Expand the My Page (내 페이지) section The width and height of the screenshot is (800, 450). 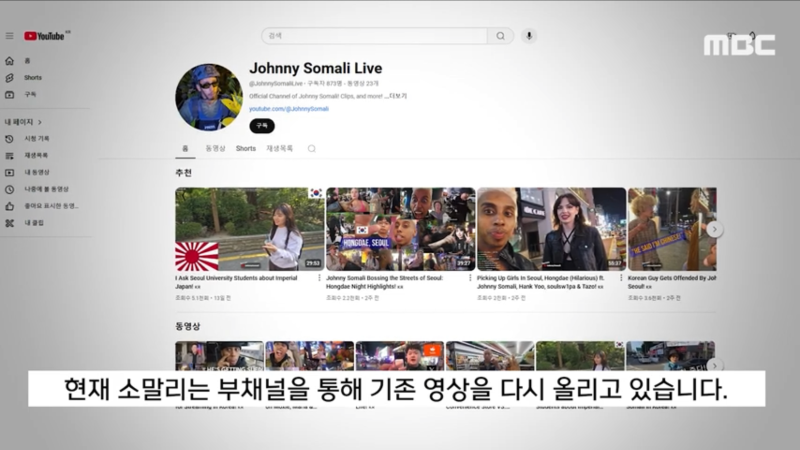[22, 121]
